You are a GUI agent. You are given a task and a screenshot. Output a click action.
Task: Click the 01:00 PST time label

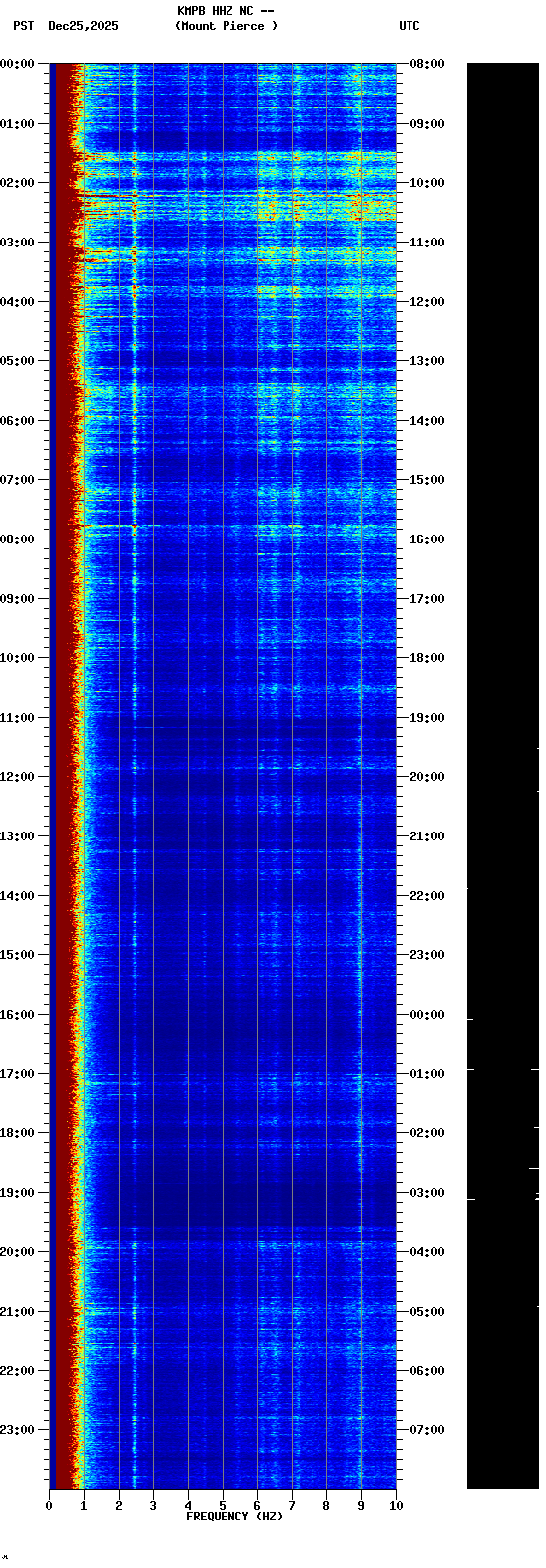click(17, 124)
